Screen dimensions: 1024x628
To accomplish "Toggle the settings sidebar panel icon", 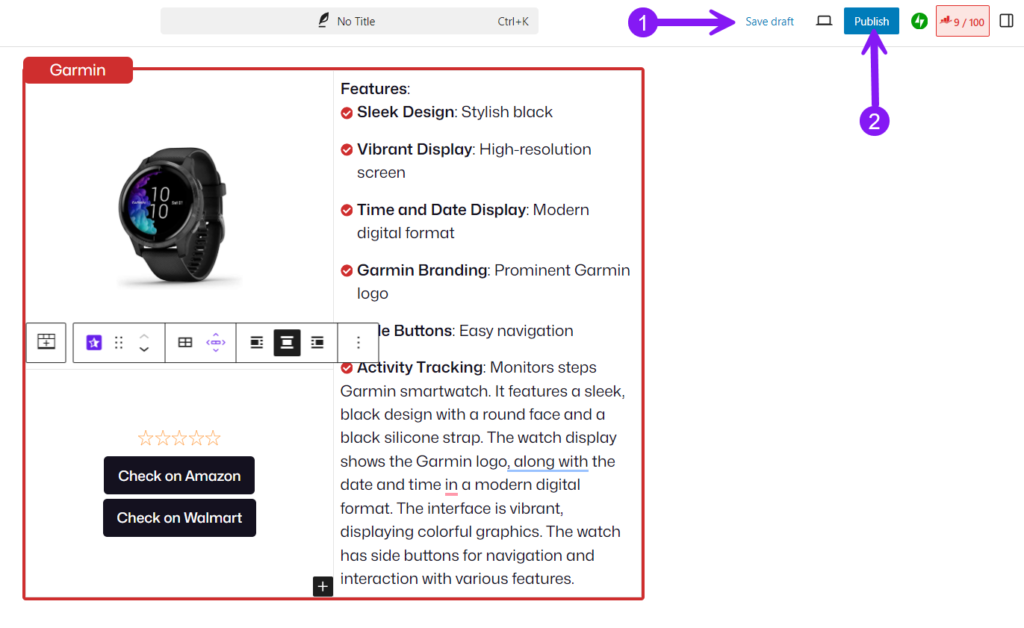I will 1006,21.
